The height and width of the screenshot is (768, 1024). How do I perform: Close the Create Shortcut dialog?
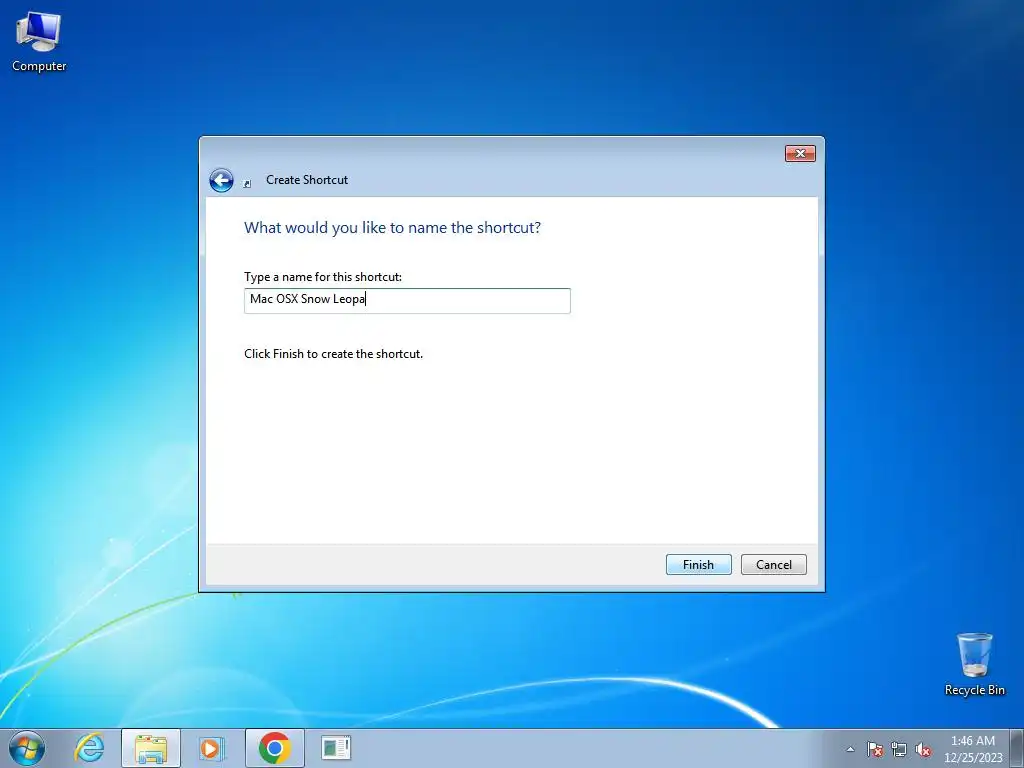coord(800,153)
